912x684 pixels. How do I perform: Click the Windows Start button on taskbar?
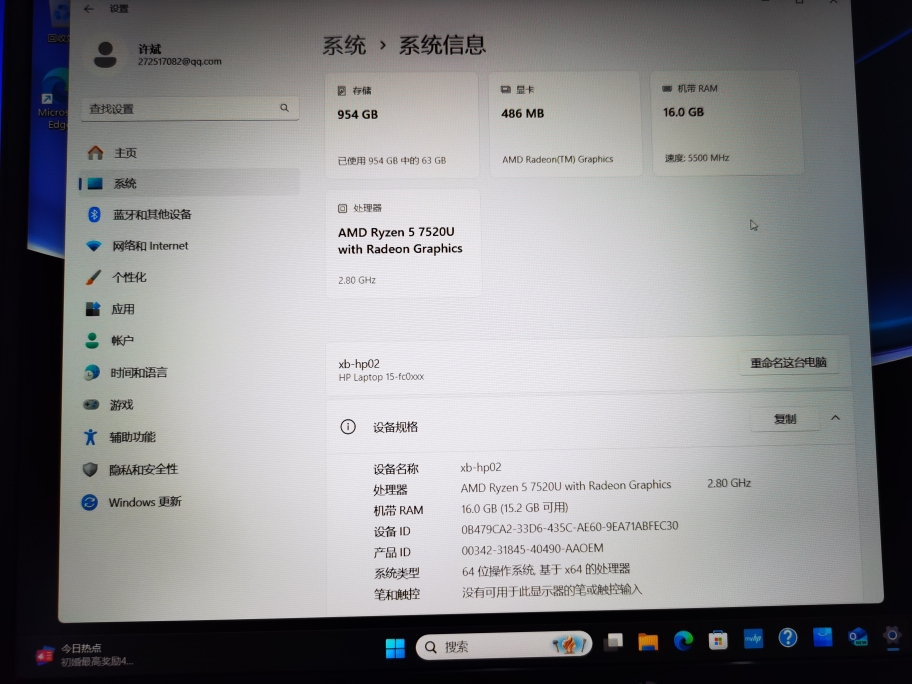pyautogui.click(x=395, y=647)
